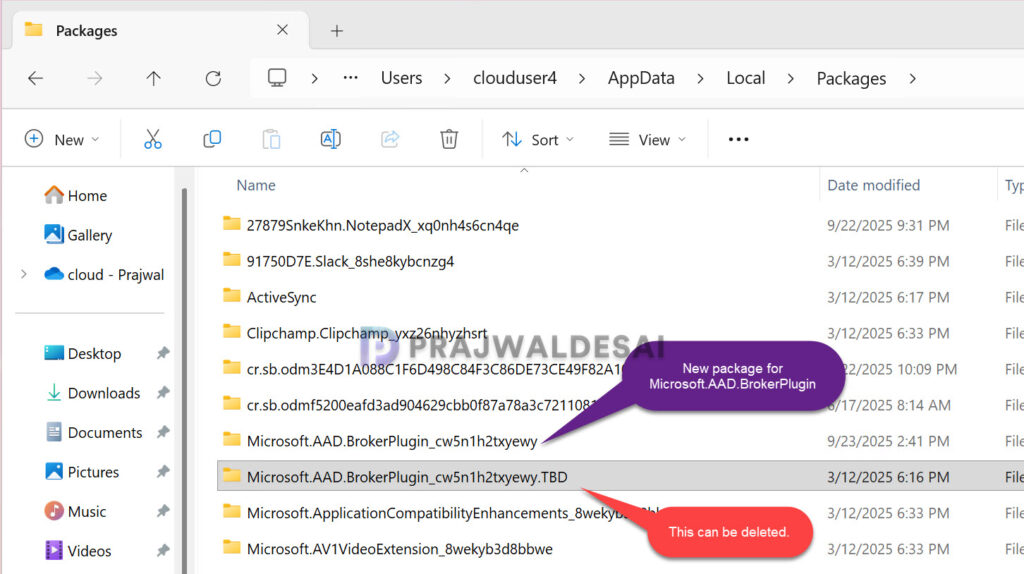Click date 9/23/2025 2:41 PM
1024x574 pixels.
(888, 441)
